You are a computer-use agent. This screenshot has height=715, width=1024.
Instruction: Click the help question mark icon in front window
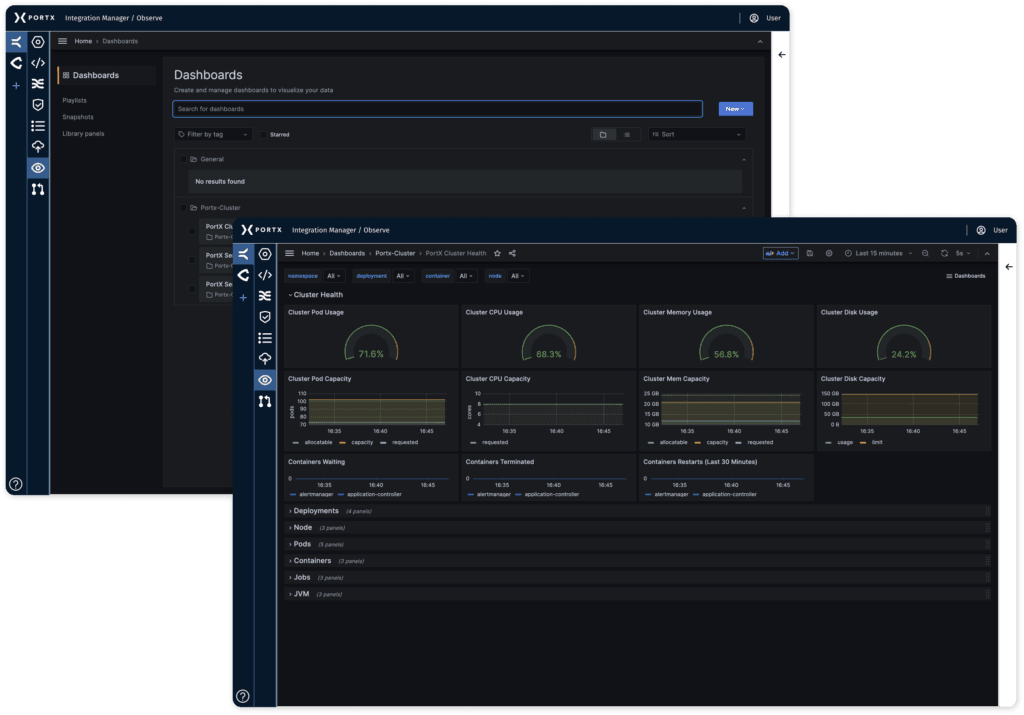[x=242, y=696]
